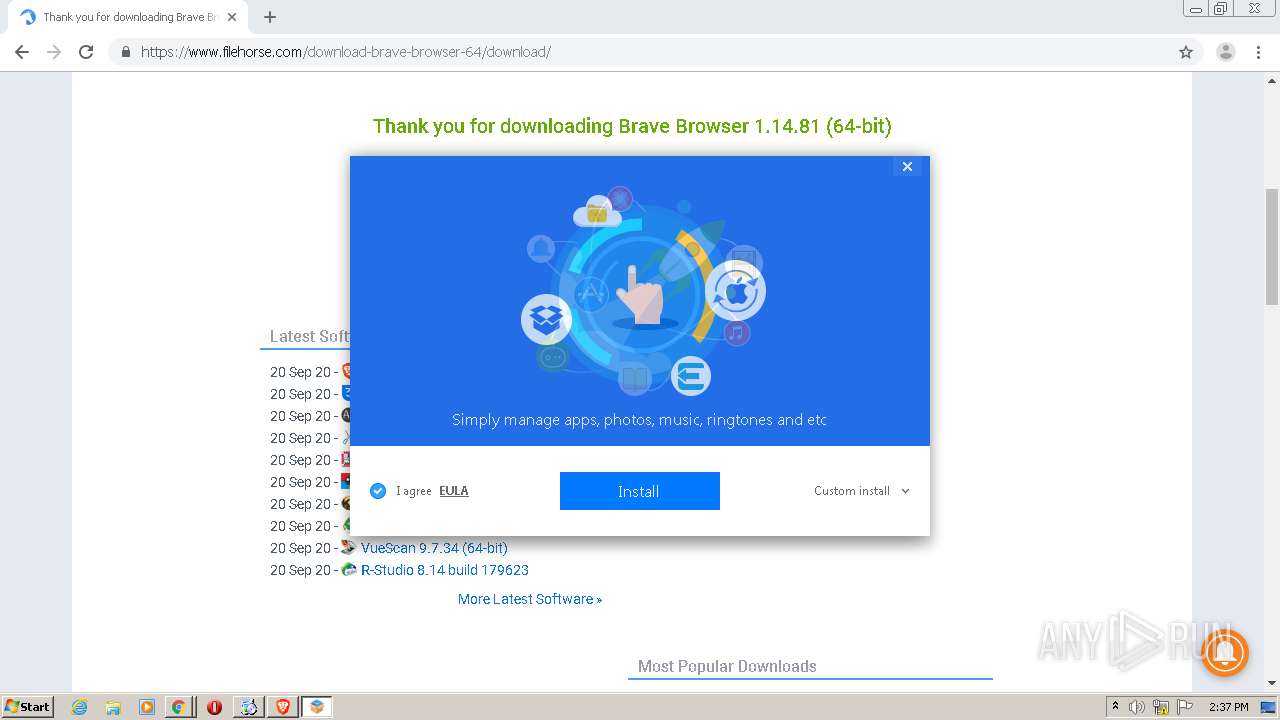Open VueScan 9.7.34 (64-bit) link
The height and width of the screenshot is (720, 1280).
pos(434,548)
